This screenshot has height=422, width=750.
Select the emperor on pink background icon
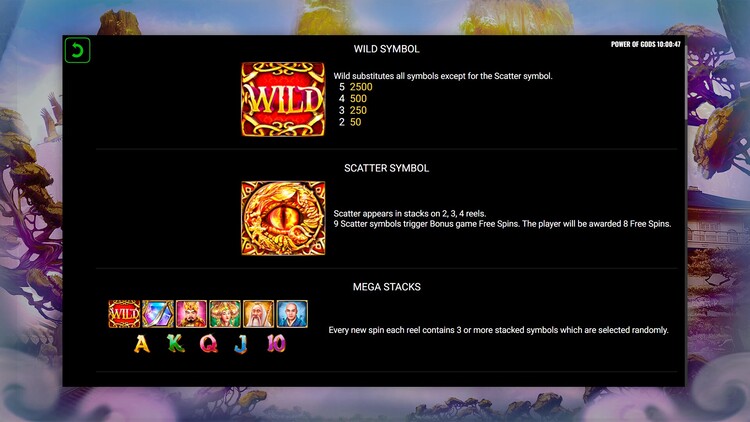click(191, 314)
